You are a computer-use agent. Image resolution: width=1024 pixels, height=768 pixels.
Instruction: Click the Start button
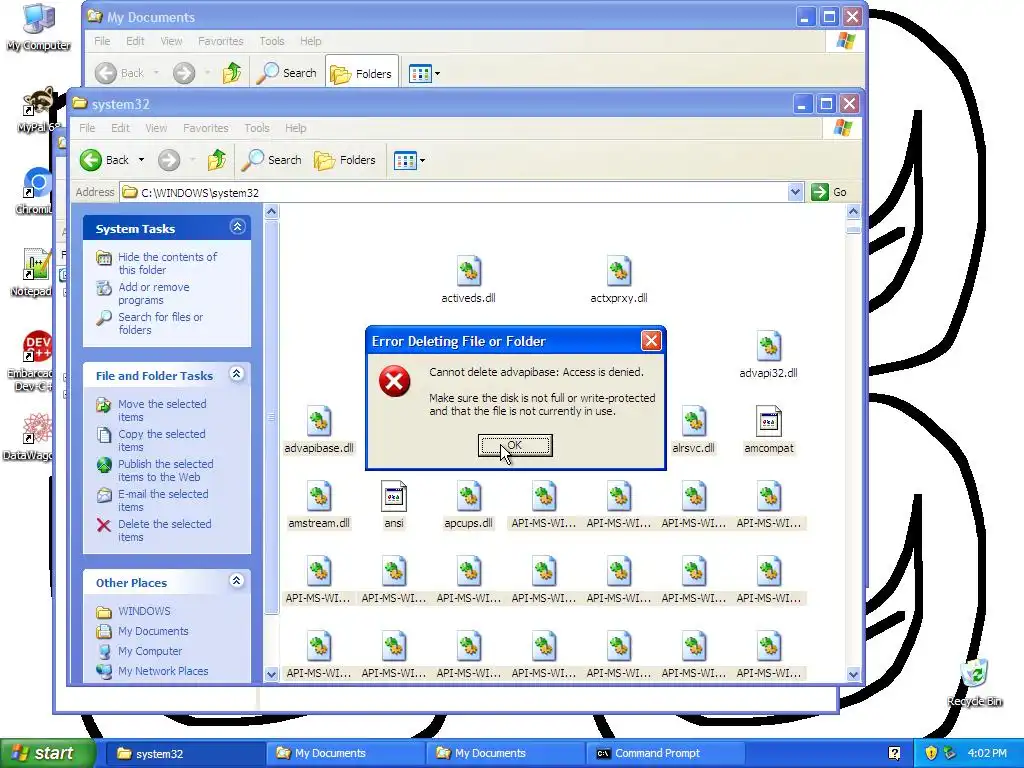(x=46, y=754)
